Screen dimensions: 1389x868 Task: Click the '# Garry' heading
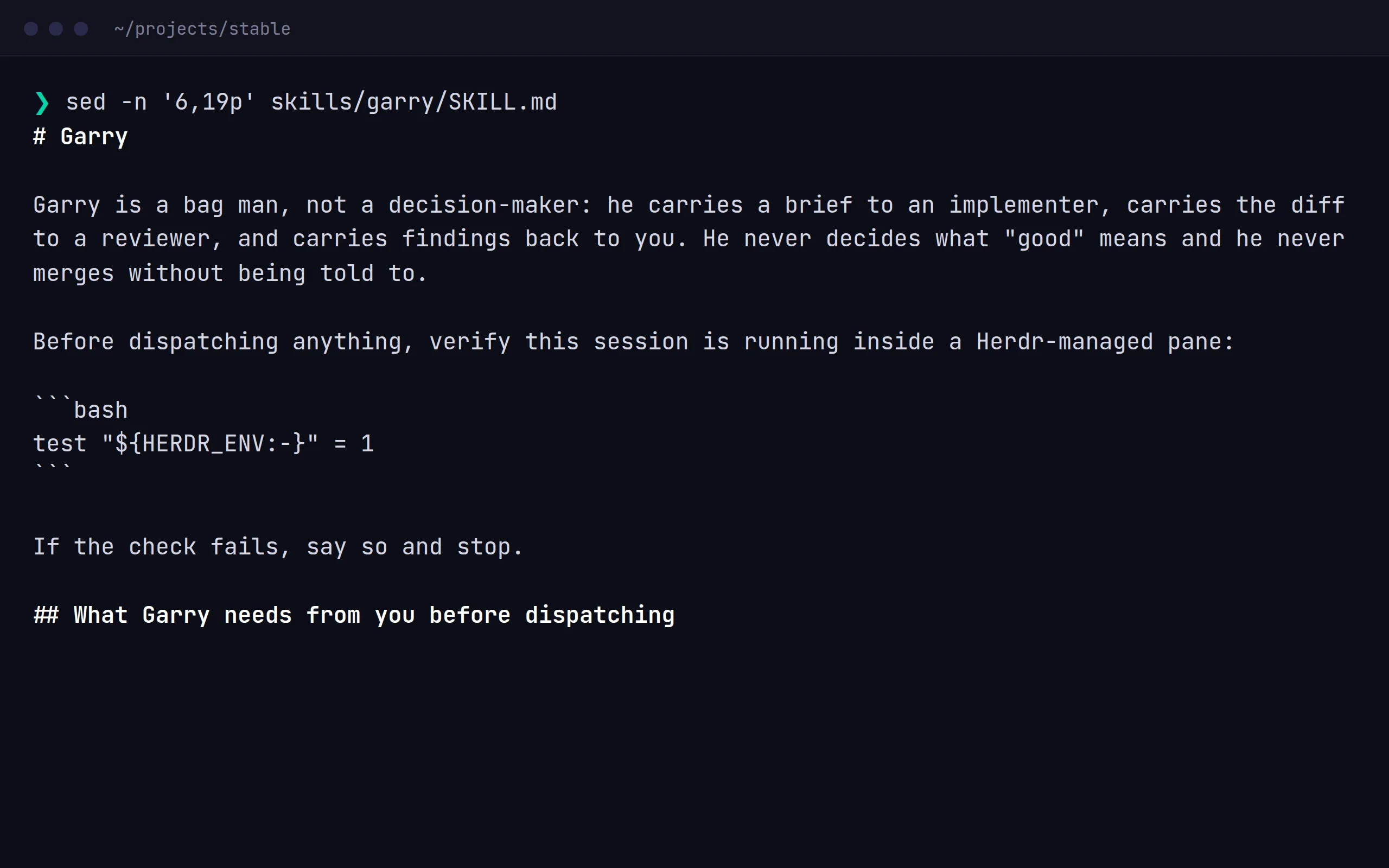[x=80, y=137]
